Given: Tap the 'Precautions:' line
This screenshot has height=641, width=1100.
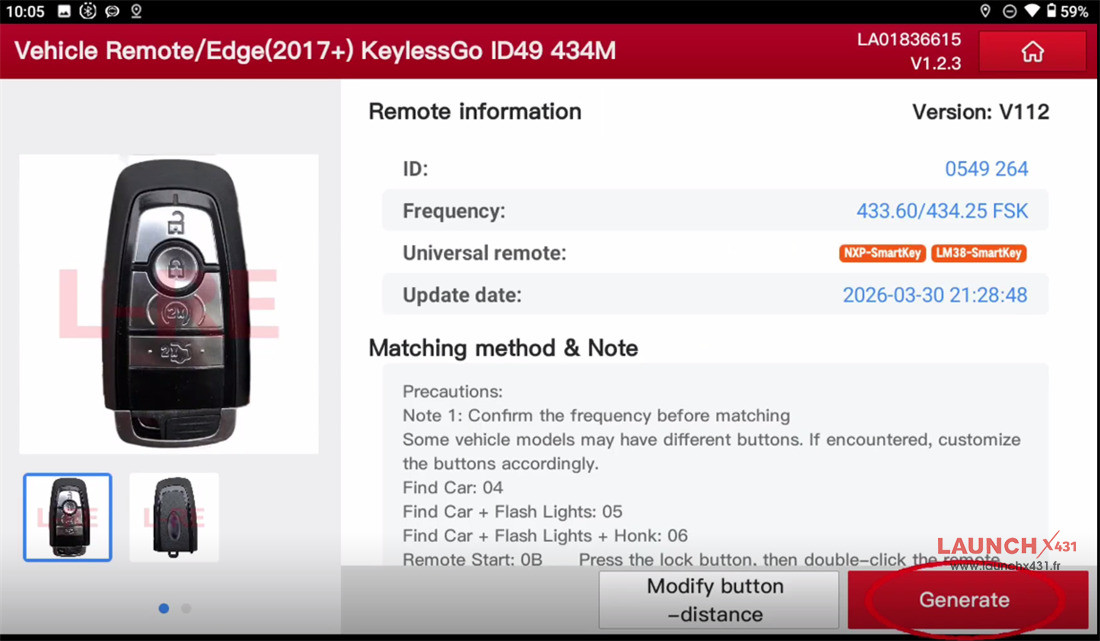Looking at the screenshot, I should click(x=452, y=391).
